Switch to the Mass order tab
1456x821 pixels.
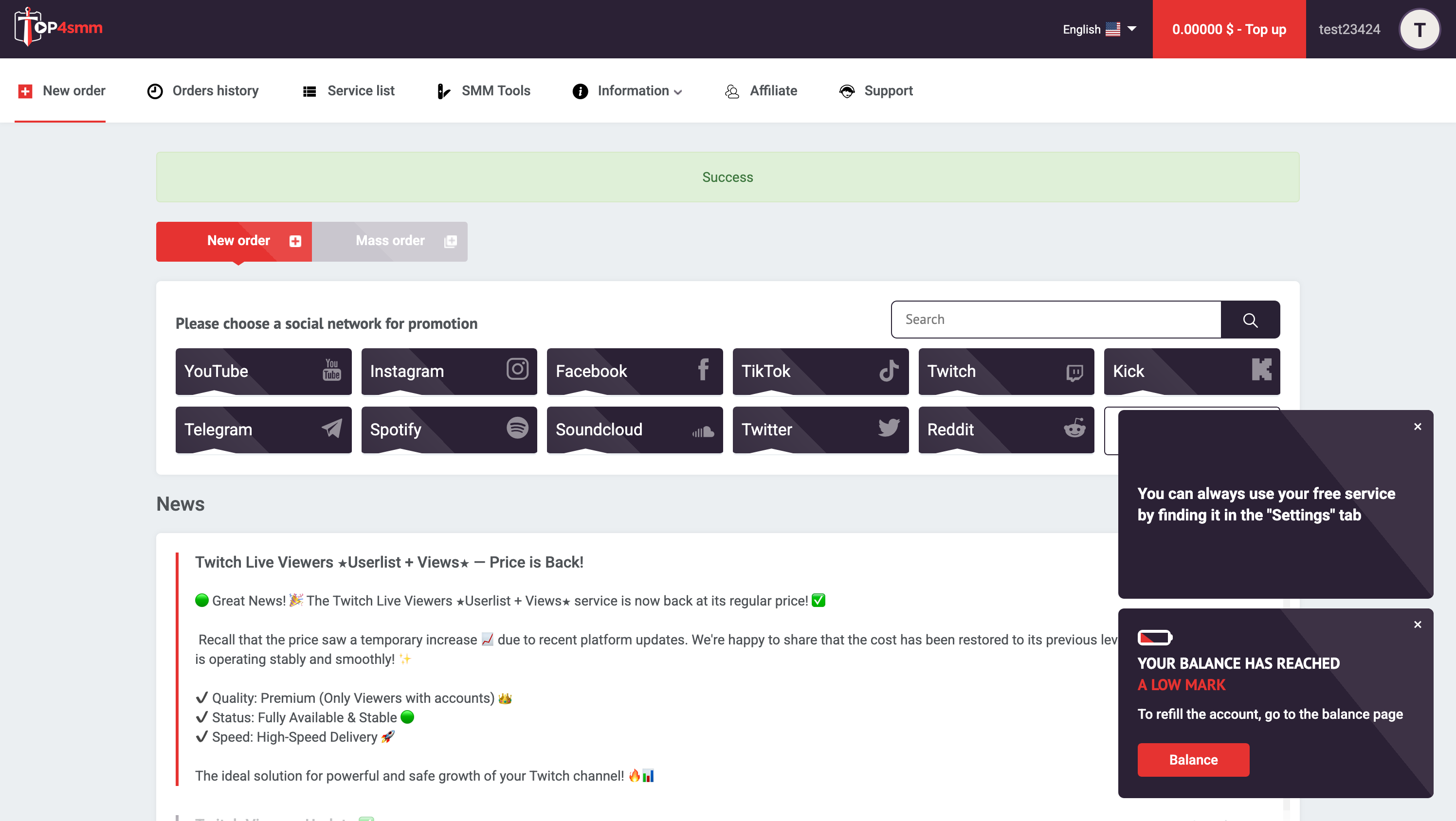click(390, 241)
